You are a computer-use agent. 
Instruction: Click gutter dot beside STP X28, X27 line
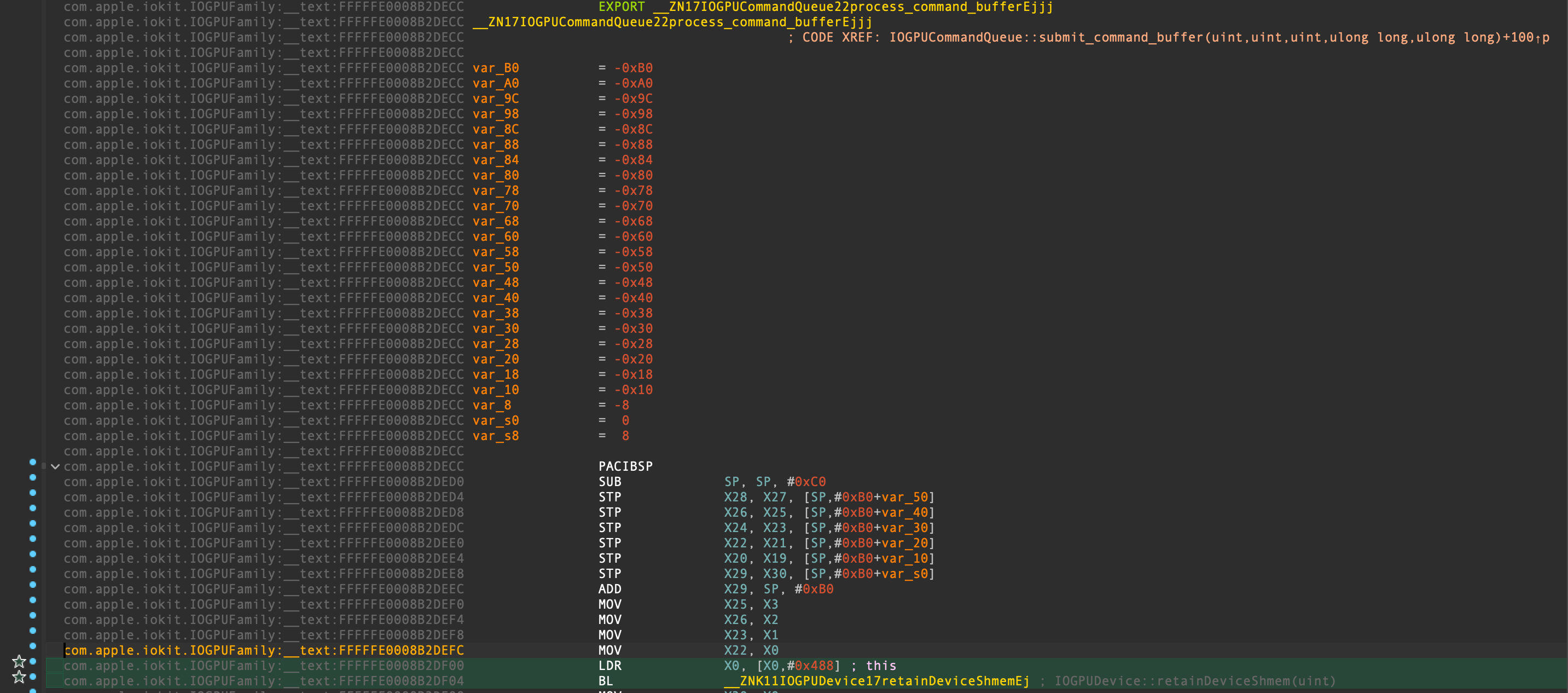[33, 493]
